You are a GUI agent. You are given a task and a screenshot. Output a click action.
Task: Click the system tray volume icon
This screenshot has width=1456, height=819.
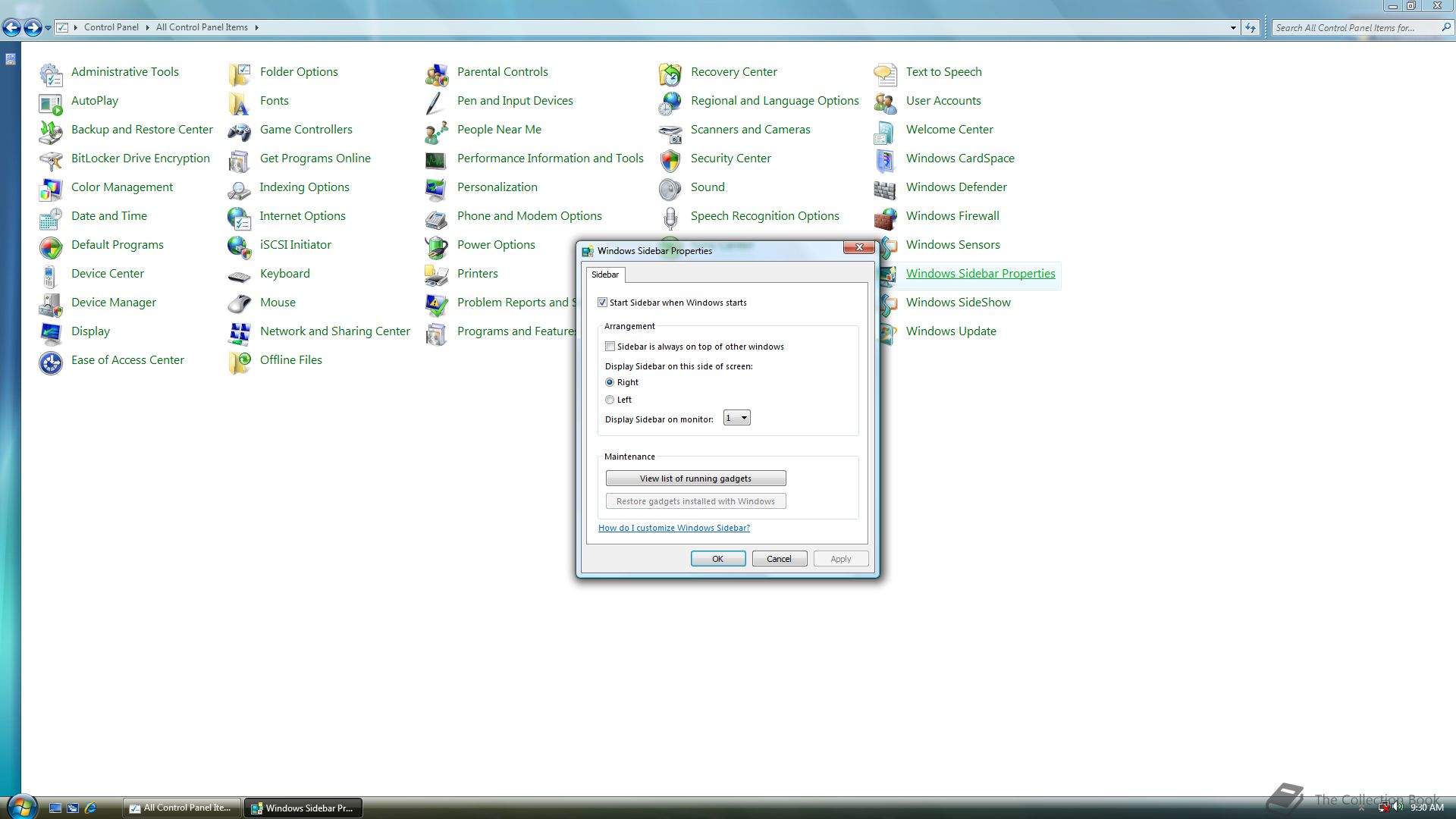coord(1398,807)
